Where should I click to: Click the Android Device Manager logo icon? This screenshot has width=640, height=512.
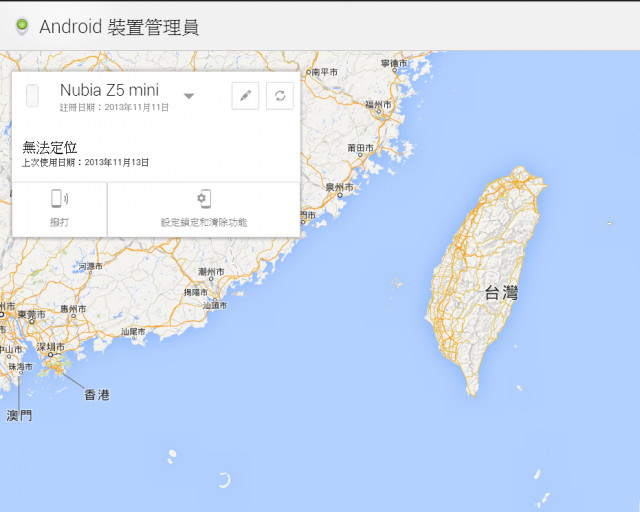click(x=22, y=27)
